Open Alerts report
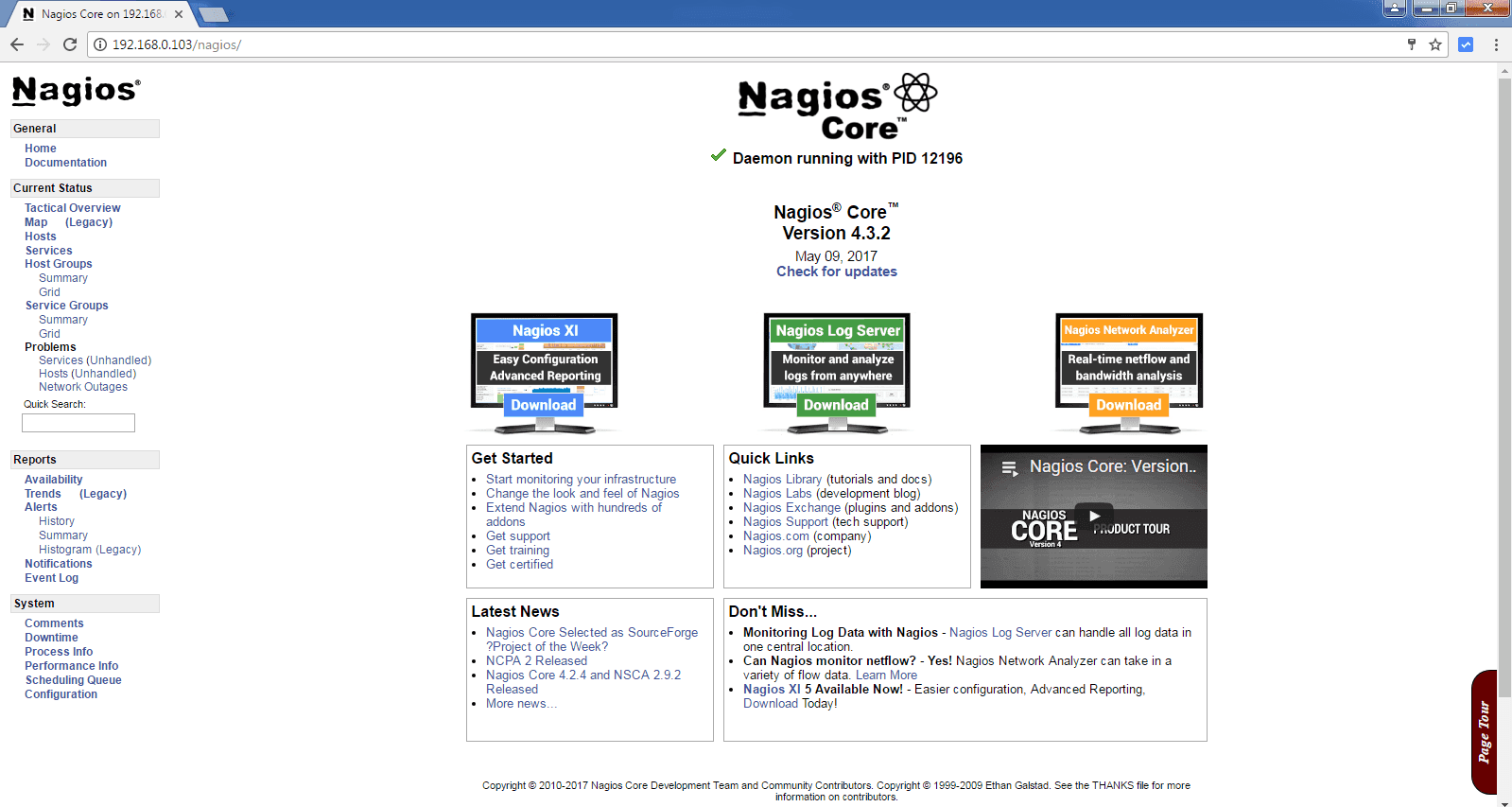1512x807 pixels. point(41,507)
